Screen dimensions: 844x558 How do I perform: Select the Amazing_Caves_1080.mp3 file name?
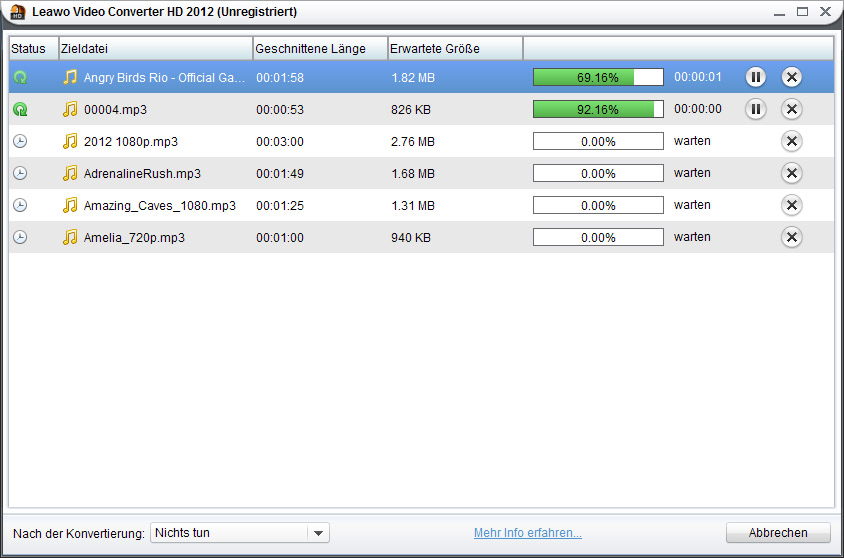160,206
